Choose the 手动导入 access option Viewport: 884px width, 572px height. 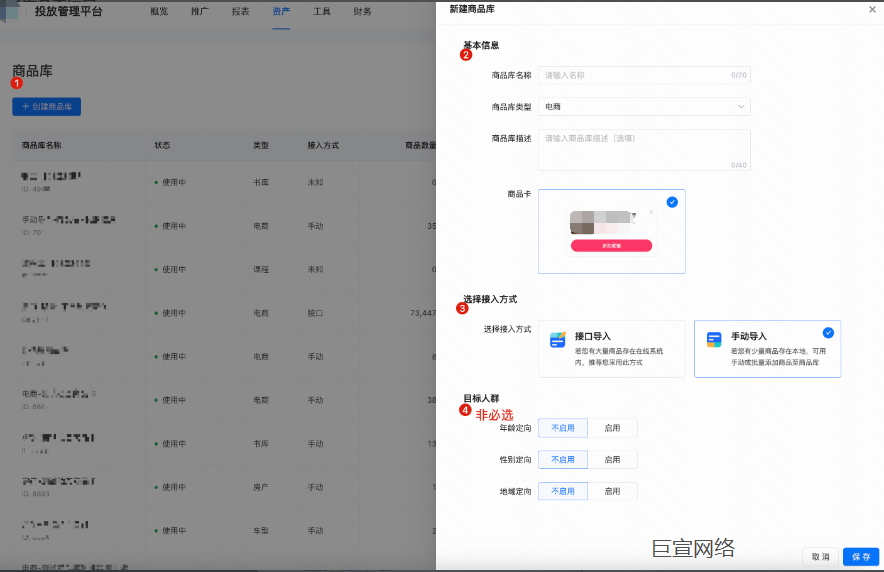pos(767,349)
